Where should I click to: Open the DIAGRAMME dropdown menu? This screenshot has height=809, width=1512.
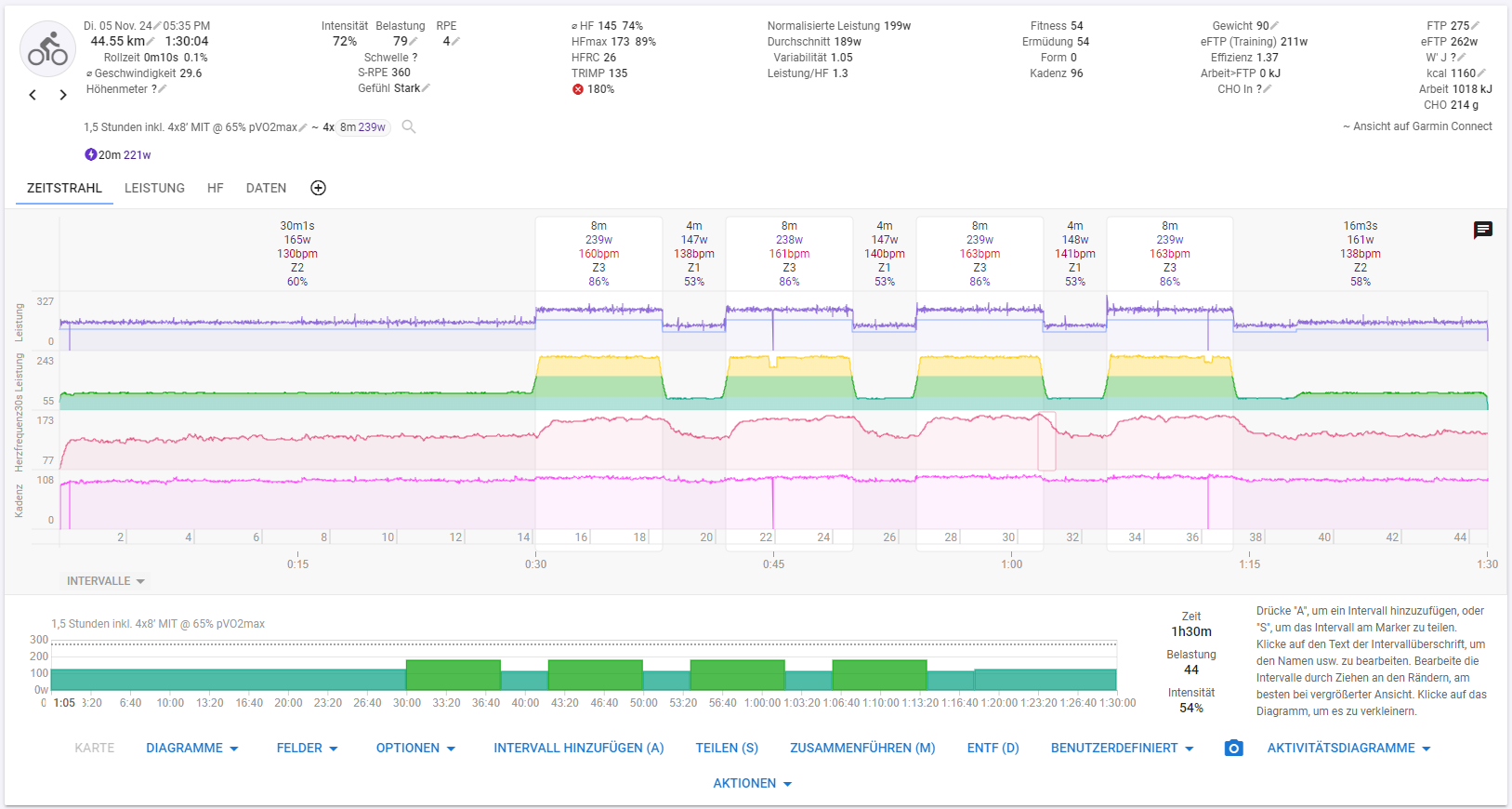[x=192, y=749]
